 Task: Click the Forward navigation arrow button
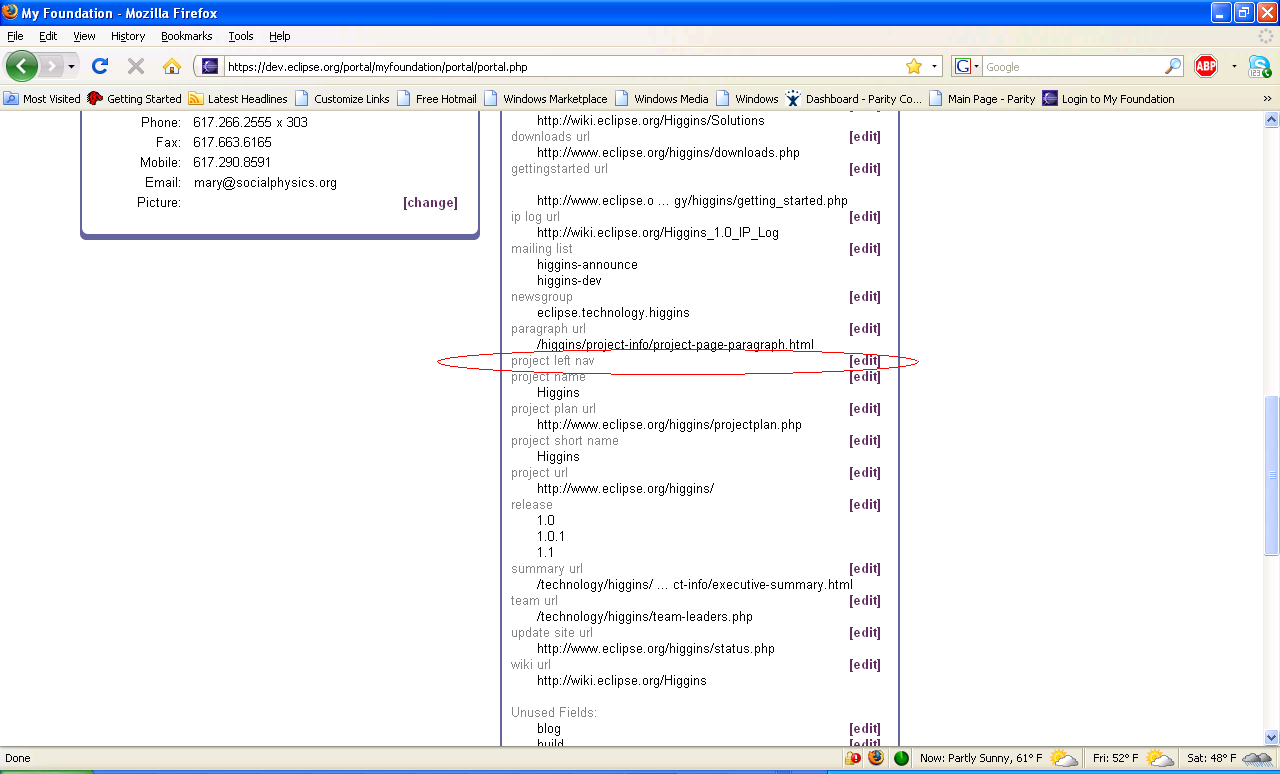coord(51,66)
